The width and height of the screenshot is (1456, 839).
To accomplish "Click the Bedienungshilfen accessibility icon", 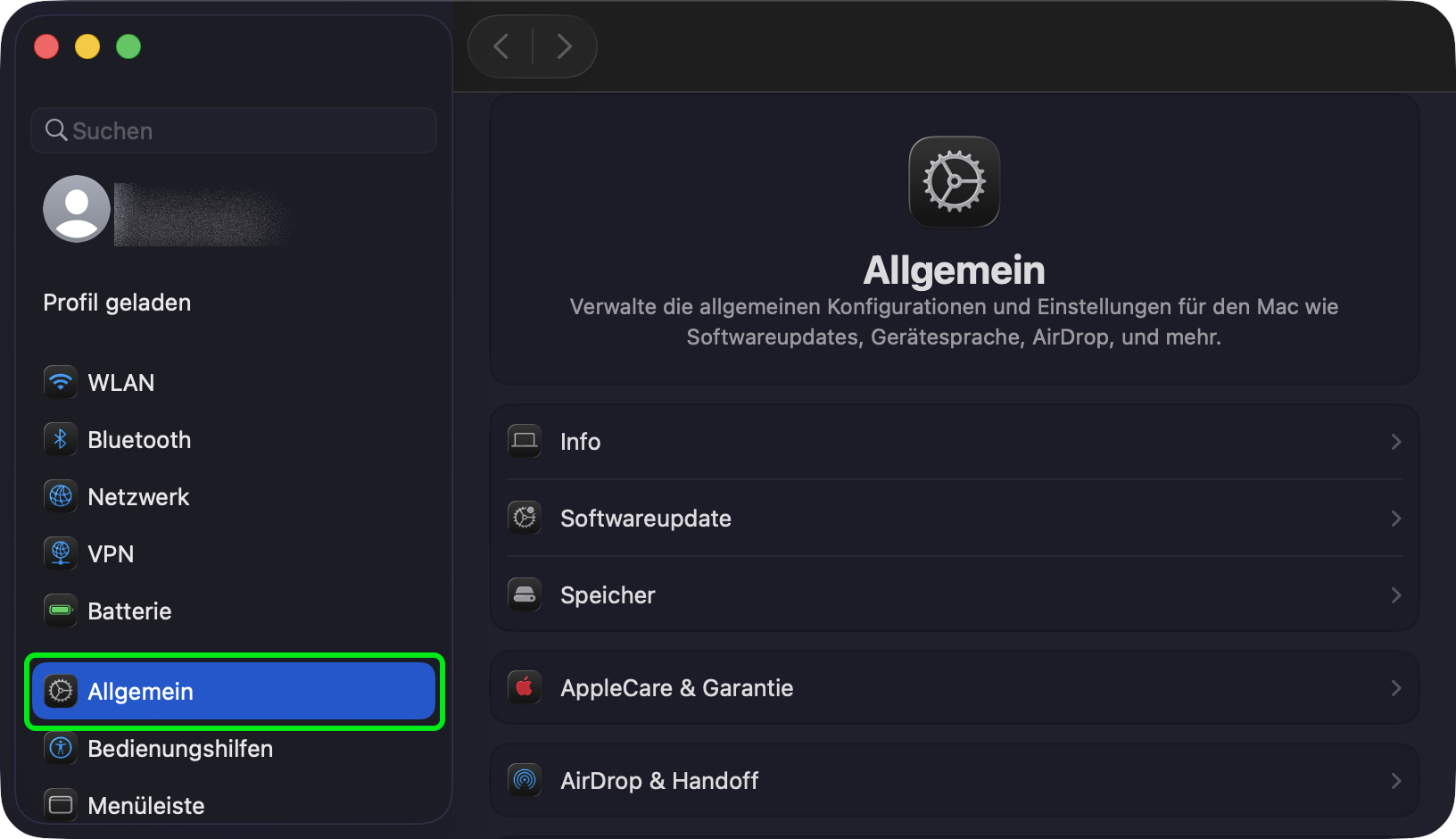I will pyautogui.click(x=61, y=748).
